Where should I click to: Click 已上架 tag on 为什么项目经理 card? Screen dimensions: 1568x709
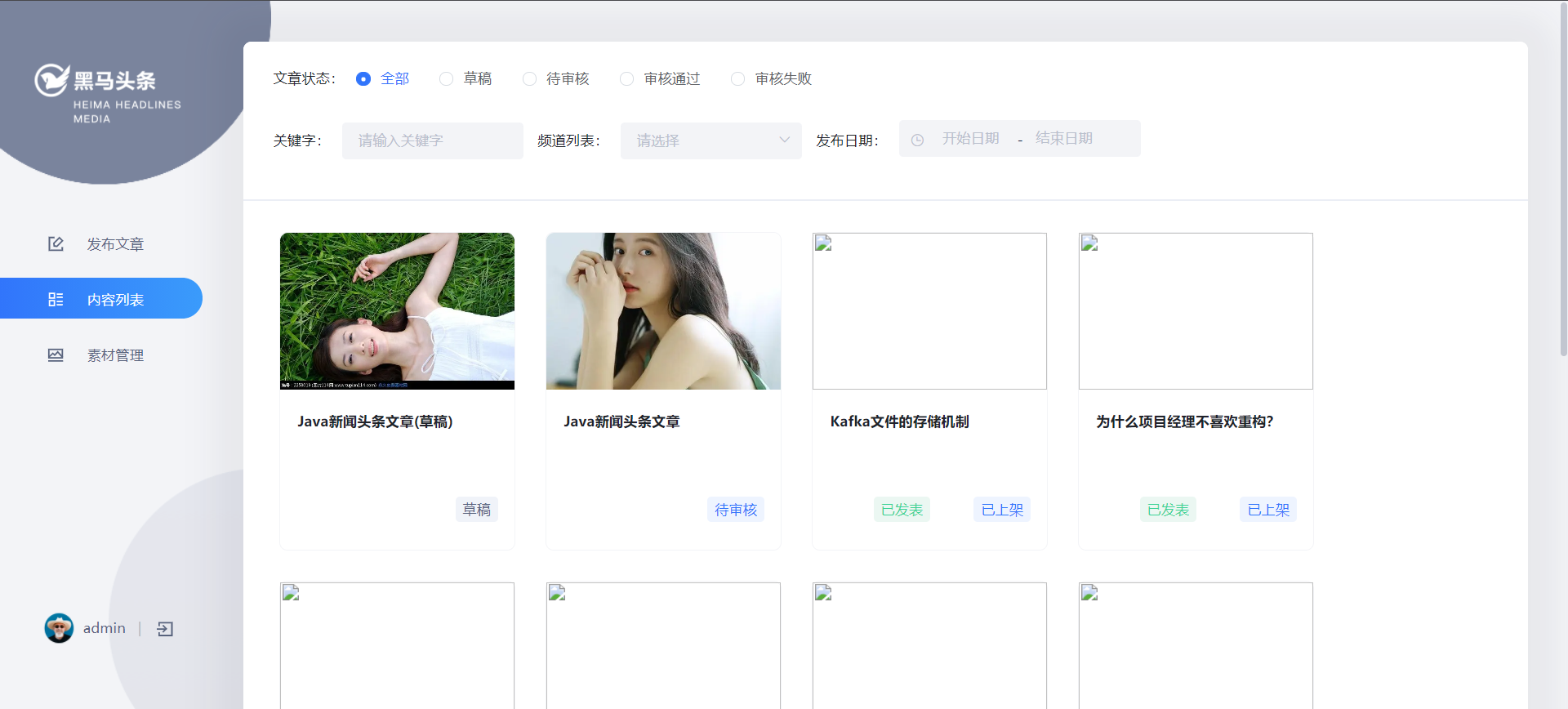[1268, 510]
